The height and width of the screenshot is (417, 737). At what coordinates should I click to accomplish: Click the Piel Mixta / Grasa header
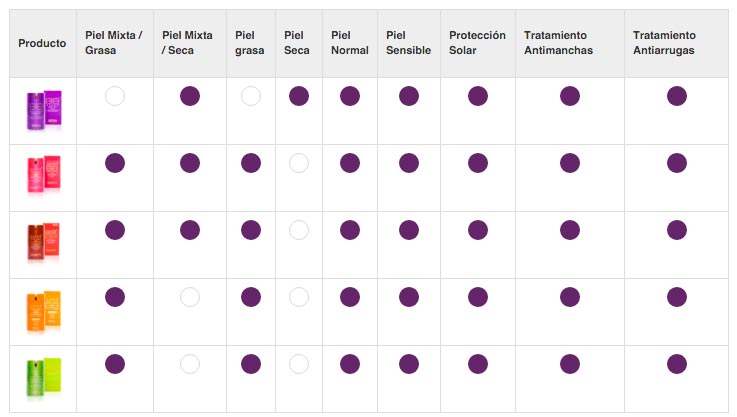click(113, 43)
